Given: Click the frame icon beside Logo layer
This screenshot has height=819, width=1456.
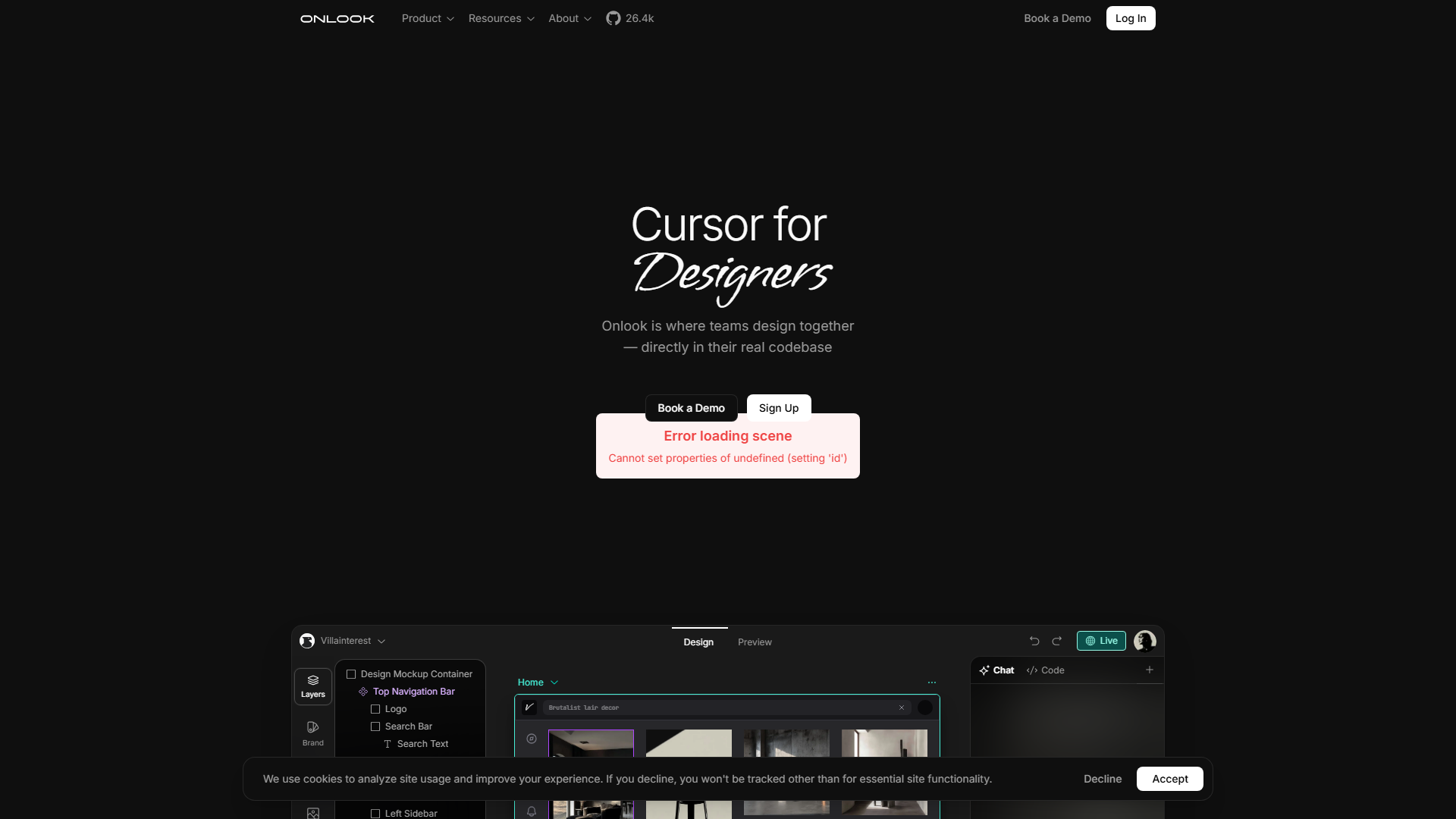Looking at the screenshot, I should point(375,709).
